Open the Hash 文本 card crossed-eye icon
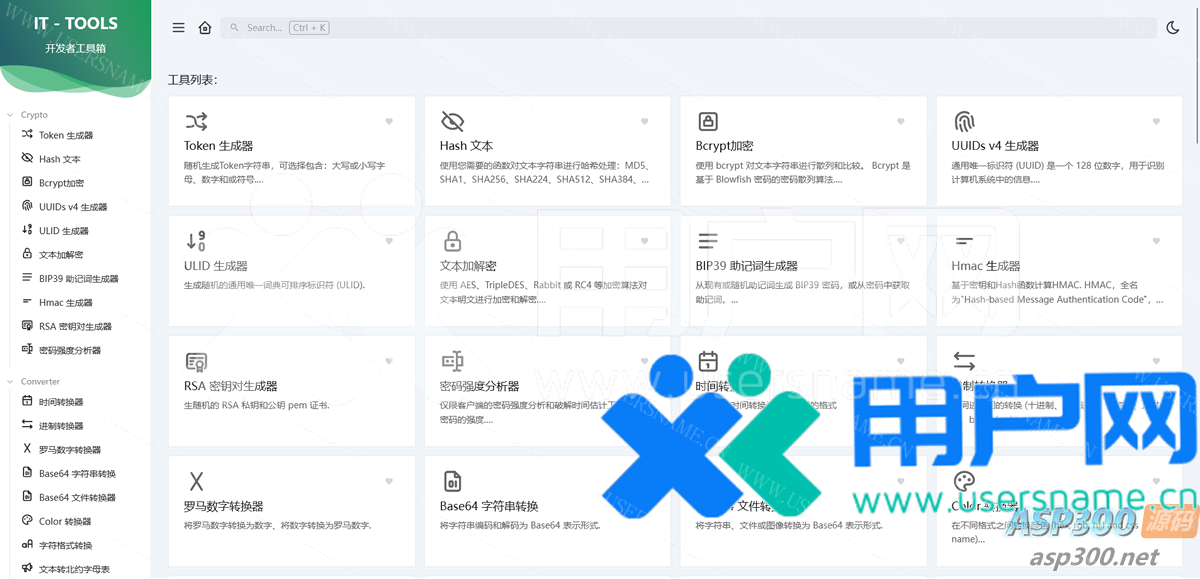This screenshot has height=579, width=1200. (452, 122)
